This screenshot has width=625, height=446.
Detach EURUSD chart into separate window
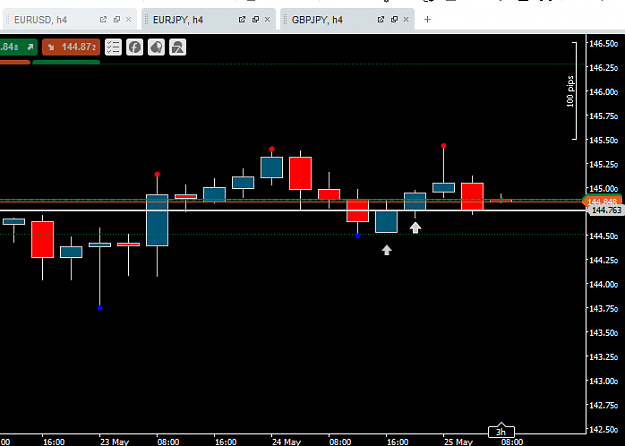click(x=103, y=20)
